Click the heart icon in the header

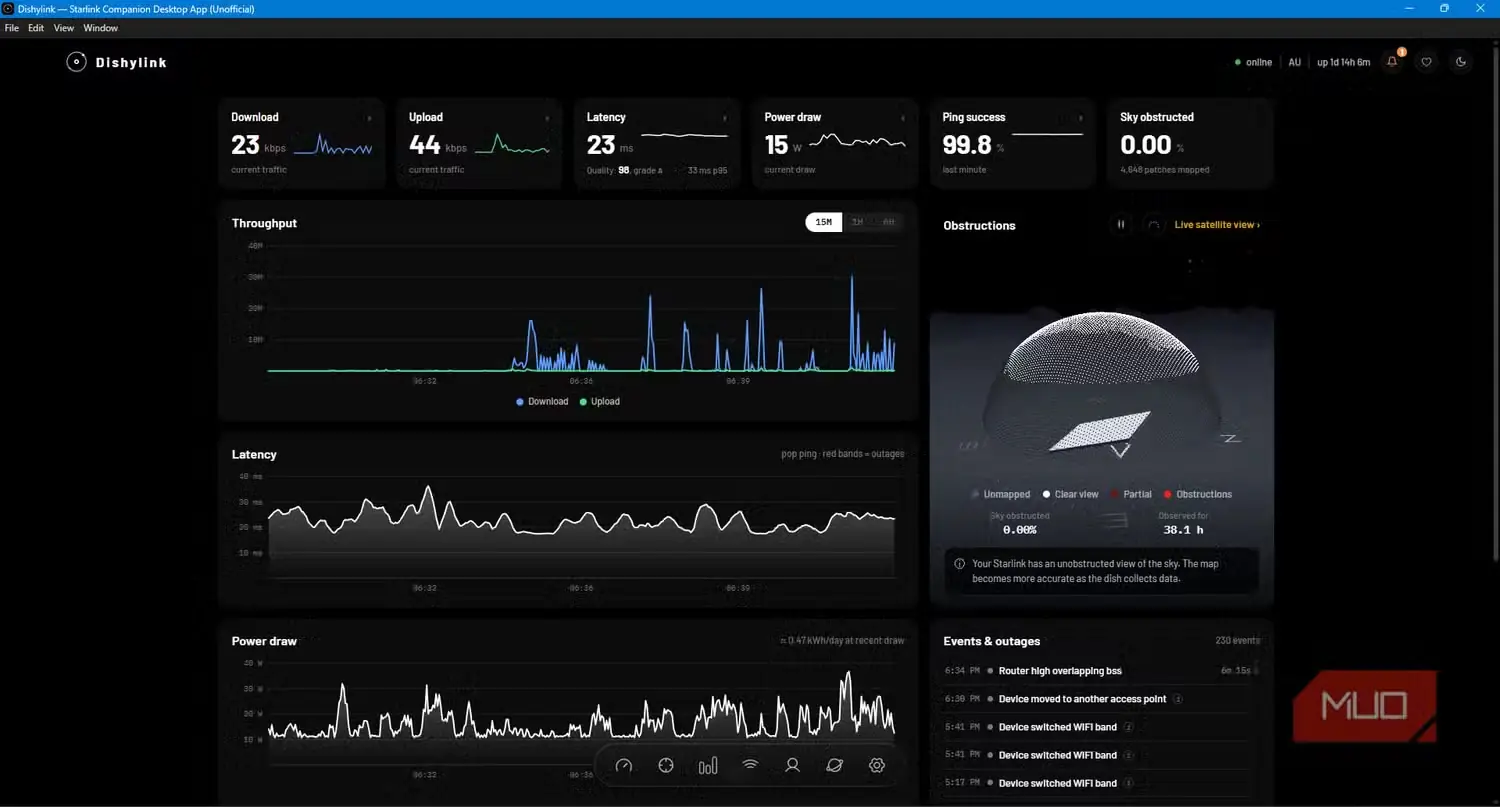[x=1427, y=62]
